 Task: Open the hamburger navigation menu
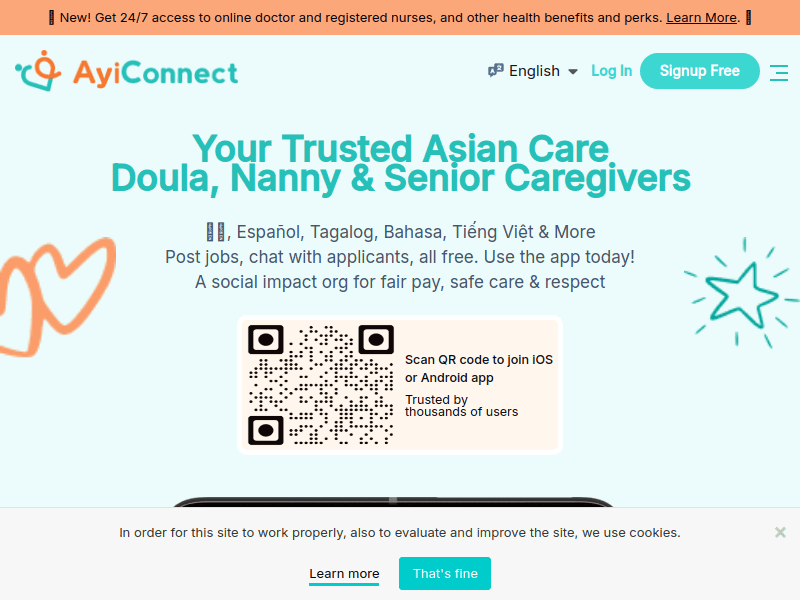tap(779, 72)
